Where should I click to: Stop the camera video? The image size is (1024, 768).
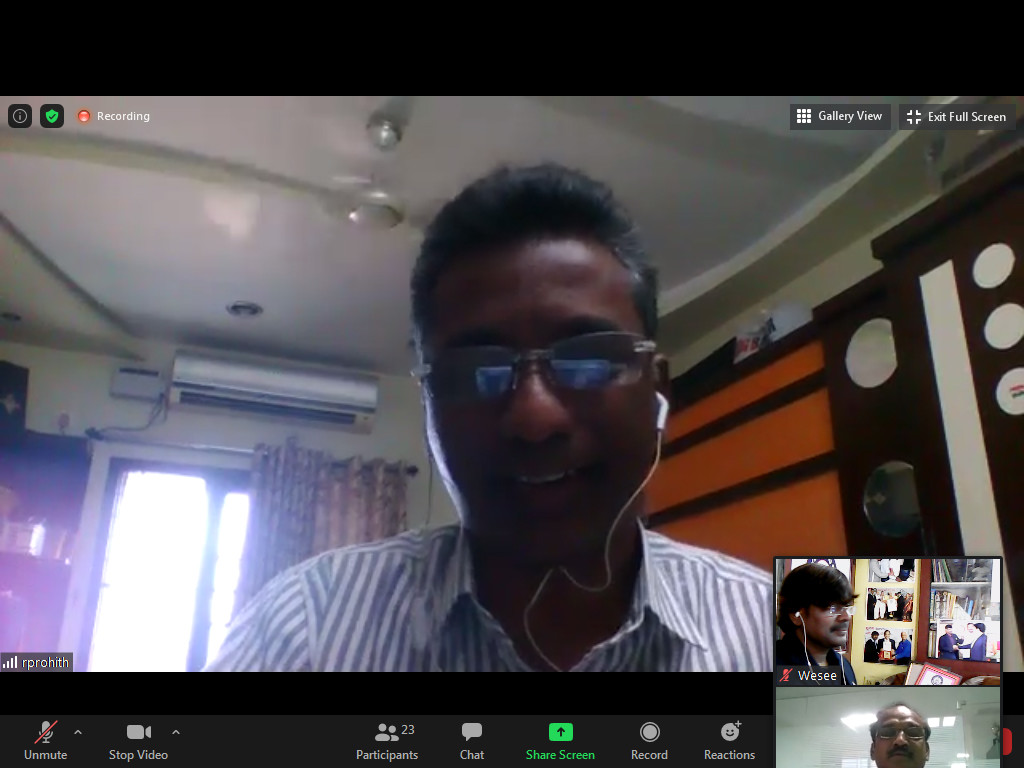click(138, 741)
